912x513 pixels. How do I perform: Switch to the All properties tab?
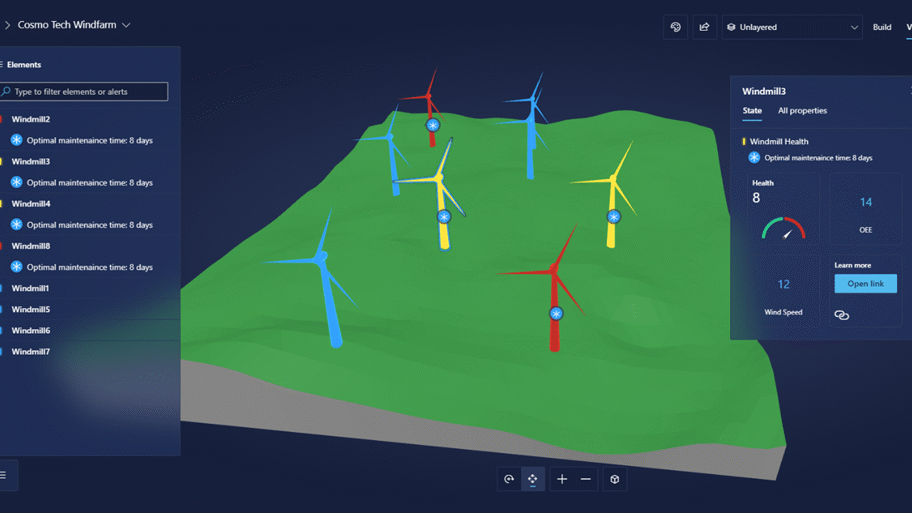tap(802, 111)
